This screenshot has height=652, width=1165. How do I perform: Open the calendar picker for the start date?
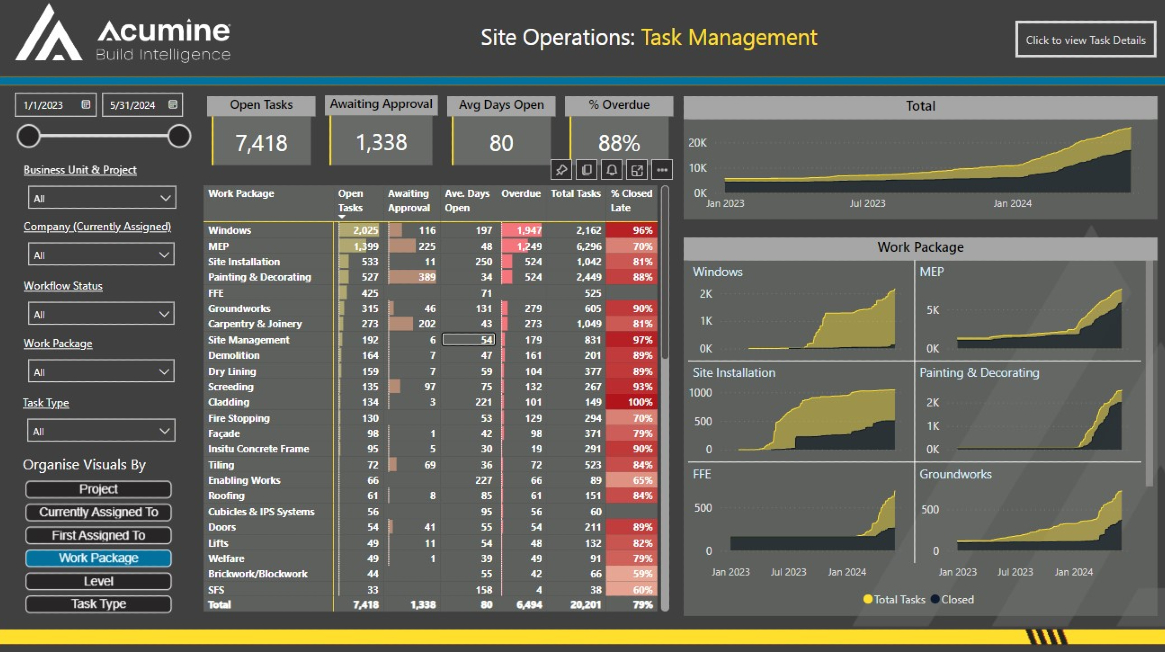point(85,104)
